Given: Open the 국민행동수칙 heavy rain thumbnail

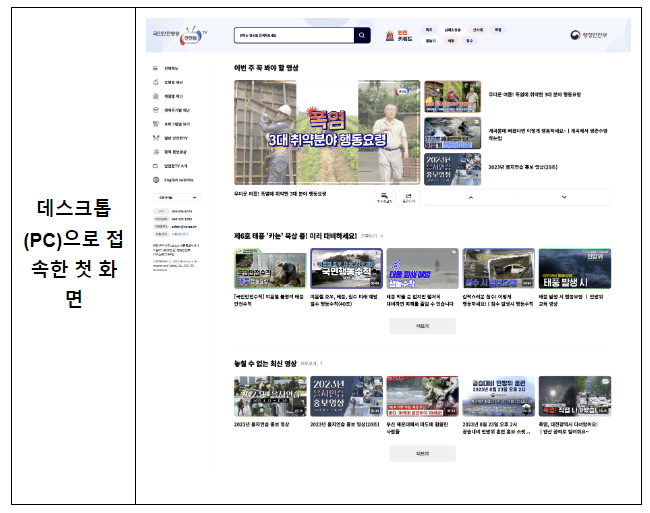Looking at the screenshot, I should point(346,269).
